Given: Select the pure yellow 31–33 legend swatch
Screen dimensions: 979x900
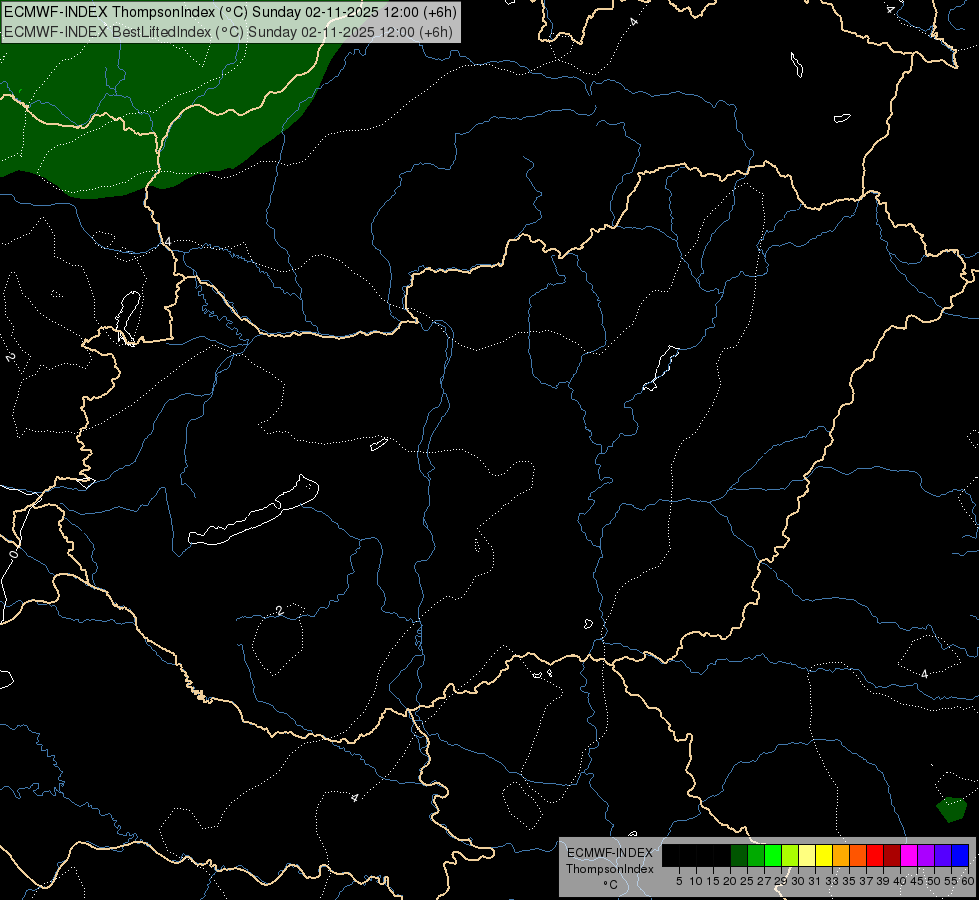Looking at the screenshot, I should [824, 856].
